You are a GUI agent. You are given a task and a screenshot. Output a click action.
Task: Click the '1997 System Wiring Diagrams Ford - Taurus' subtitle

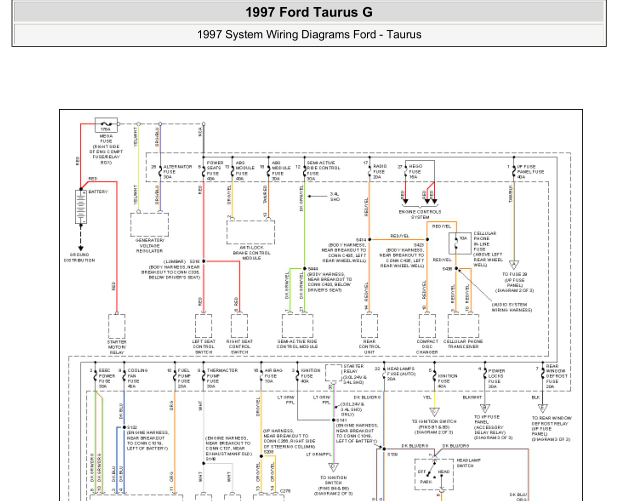(309, 35)
